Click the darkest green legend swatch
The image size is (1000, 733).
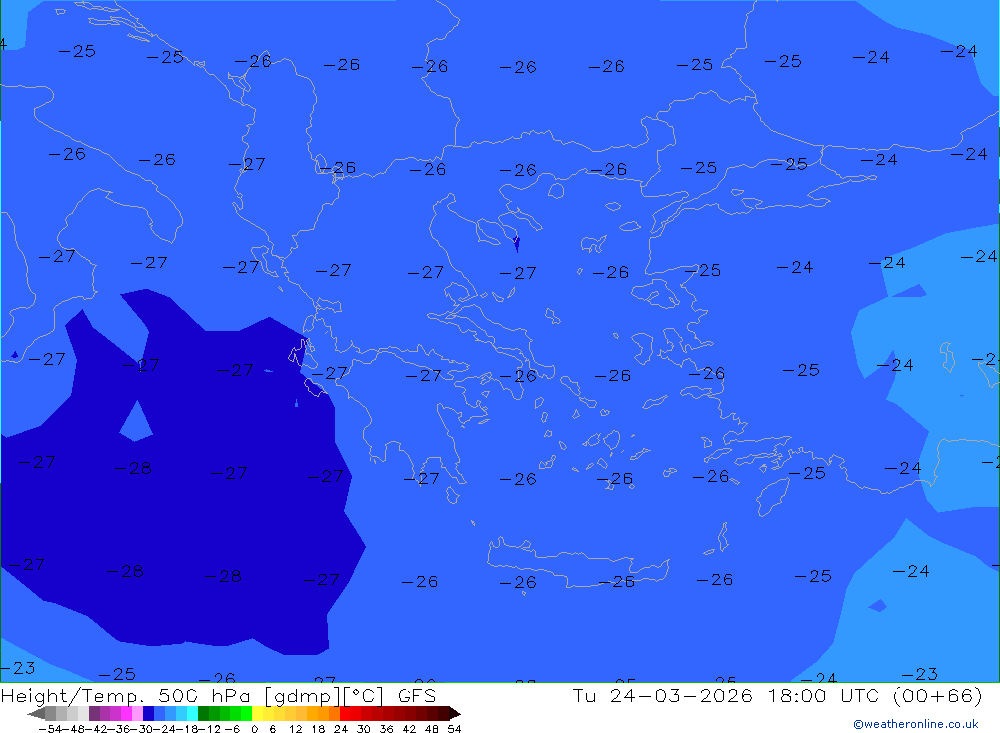[203, 714]
